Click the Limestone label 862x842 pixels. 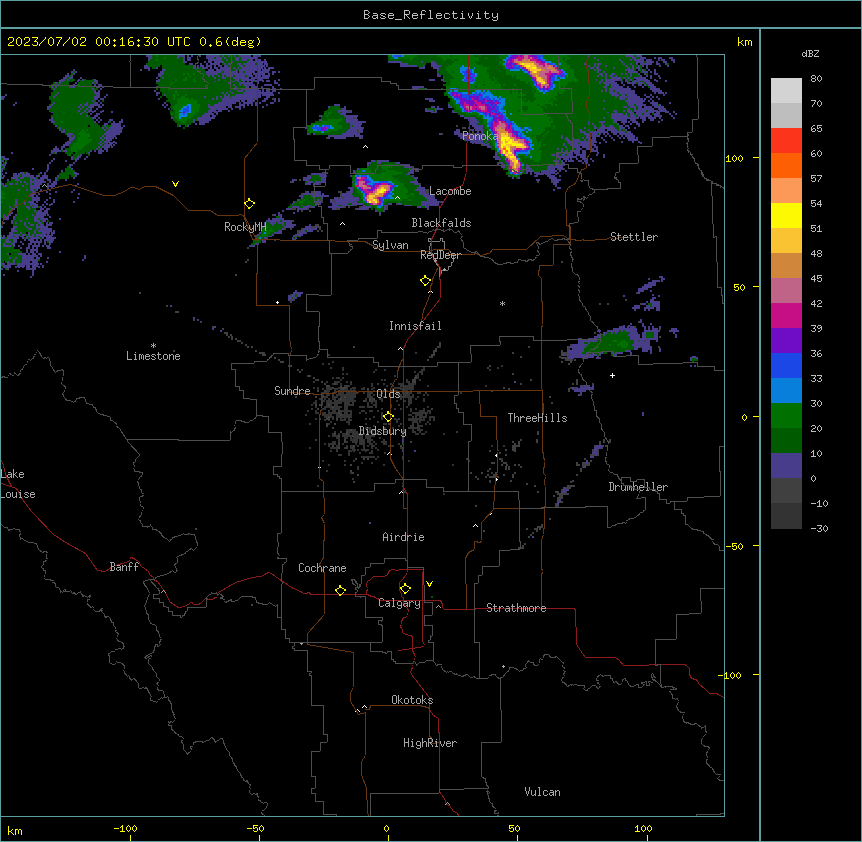coord(153,356)
